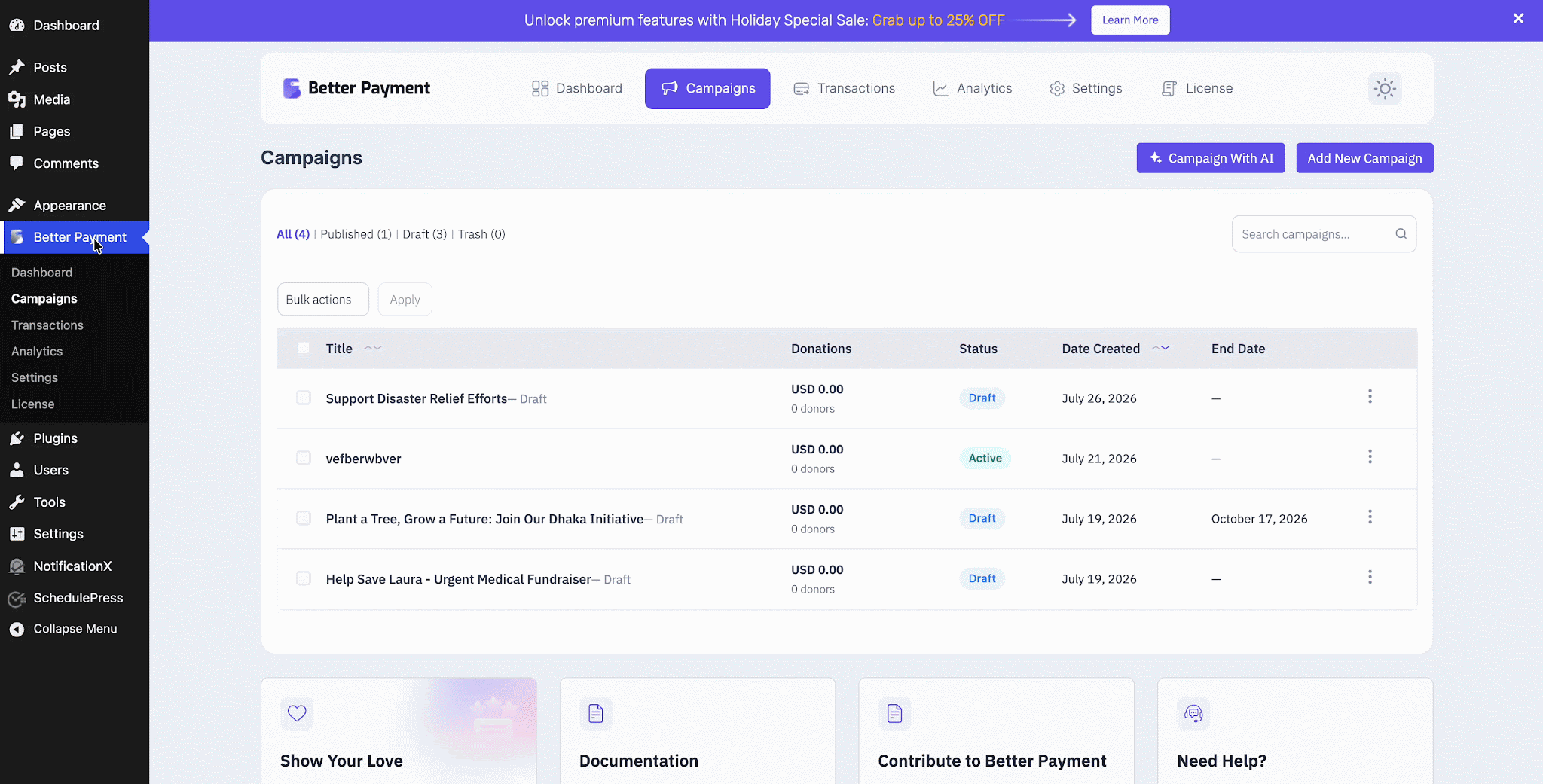Check the Plant a Tree row checkbox
This screenshot has height=784, width=1543.
pos(304,518)
